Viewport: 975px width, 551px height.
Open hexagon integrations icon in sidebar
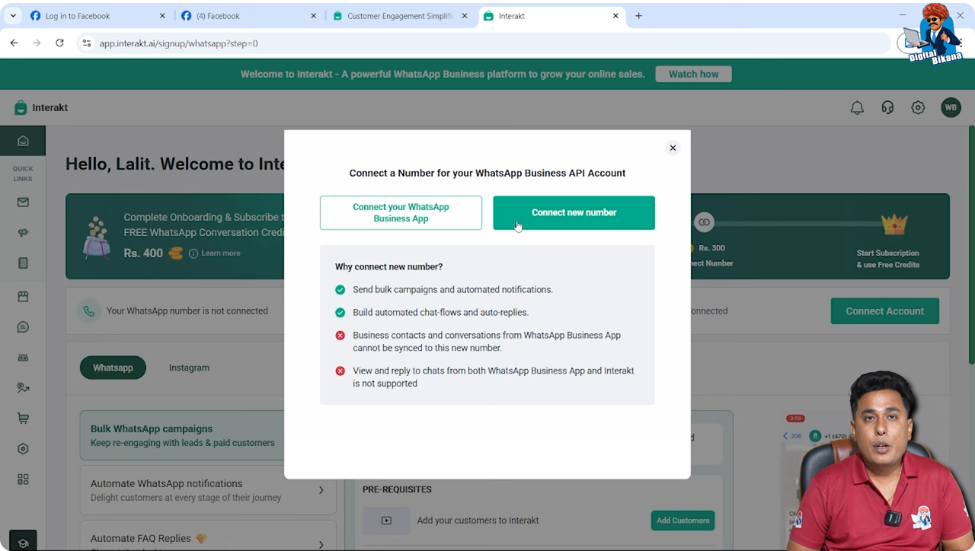click(23, 449)
